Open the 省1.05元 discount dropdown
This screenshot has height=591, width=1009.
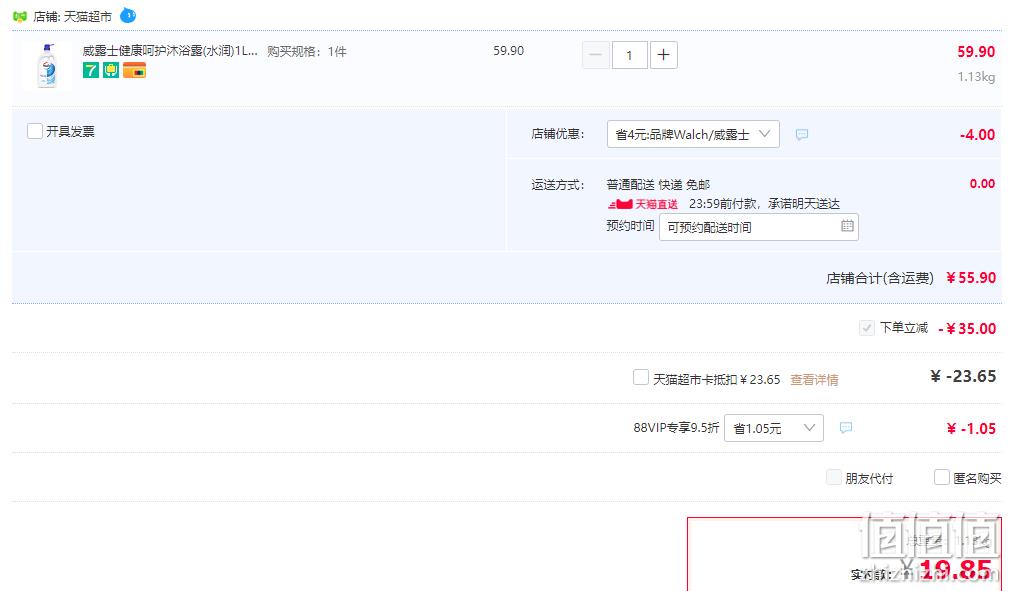tap(773, 428)
